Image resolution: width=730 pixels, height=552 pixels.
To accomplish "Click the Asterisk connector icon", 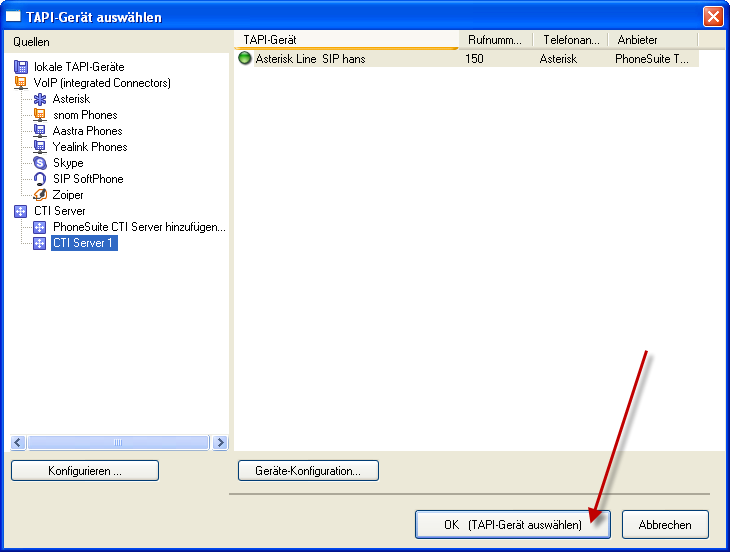I will click(40, 99).
